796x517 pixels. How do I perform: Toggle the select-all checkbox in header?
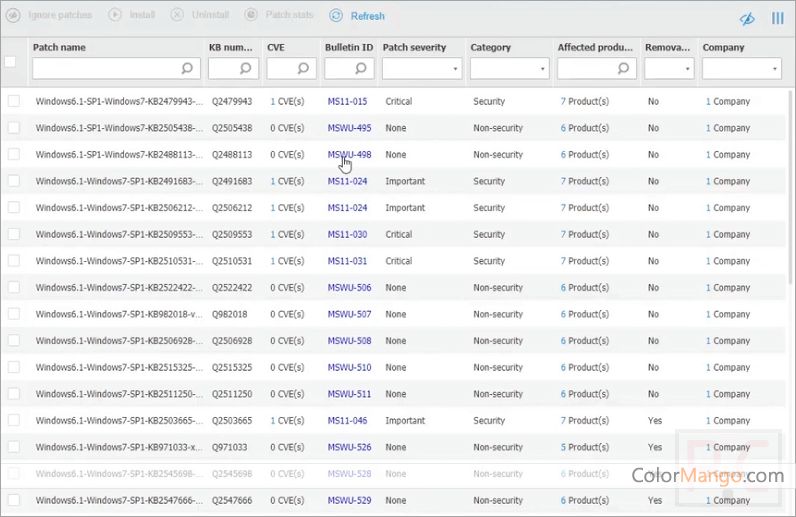[x=11, y=61]
